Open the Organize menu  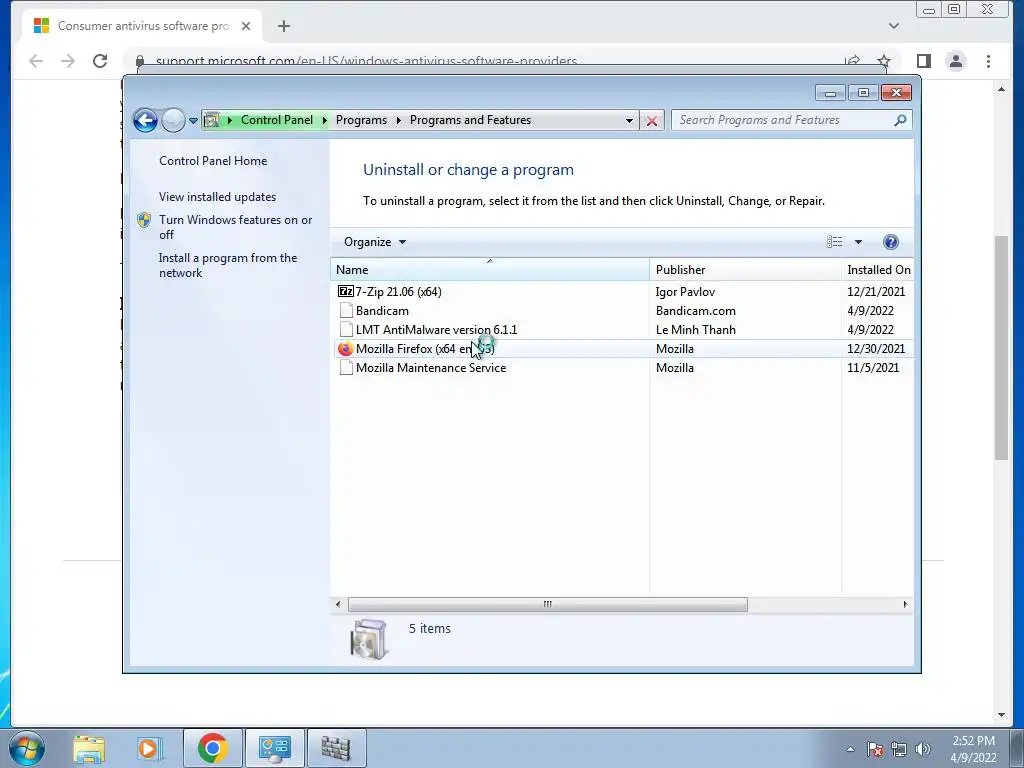[x=375, y=242]
